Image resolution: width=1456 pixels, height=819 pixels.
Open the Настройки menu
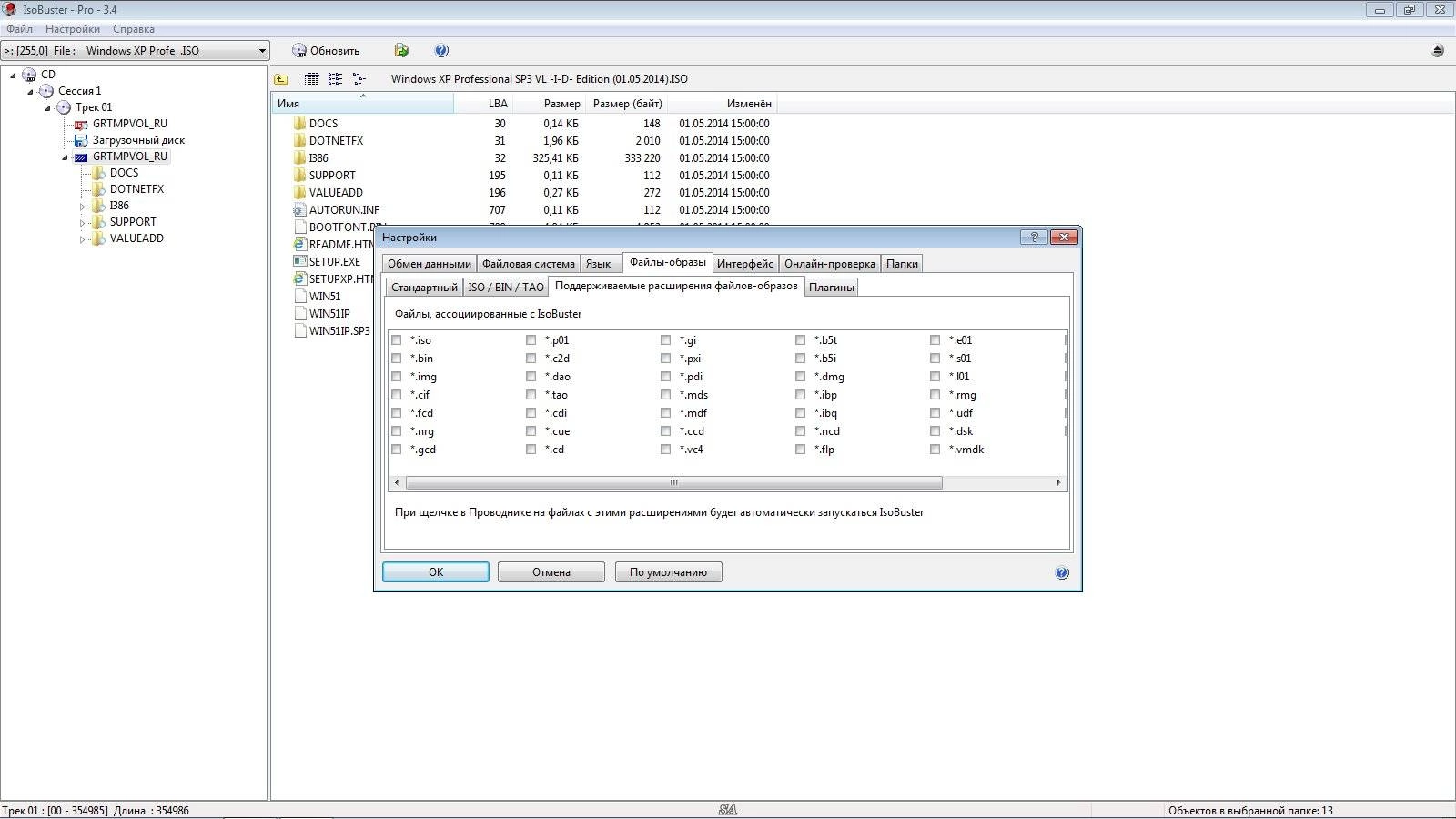73,29
